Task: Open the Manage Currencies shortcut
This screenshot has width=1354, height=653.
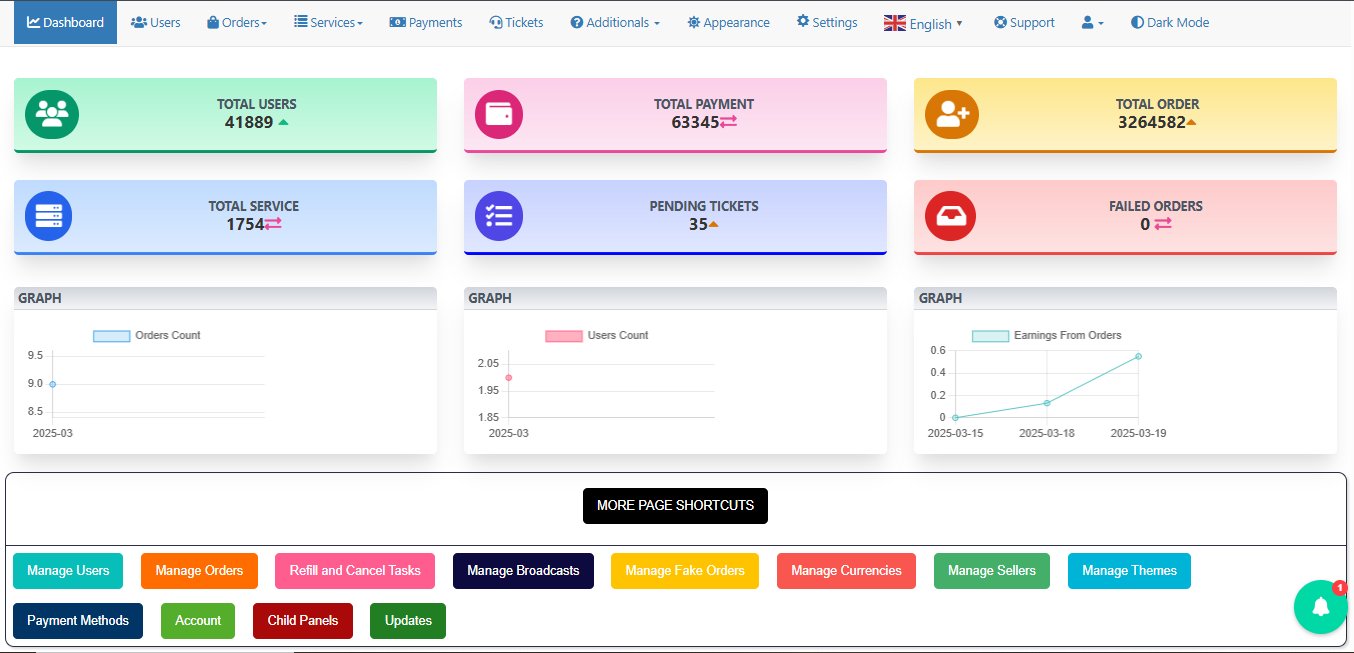Action: 846,571
